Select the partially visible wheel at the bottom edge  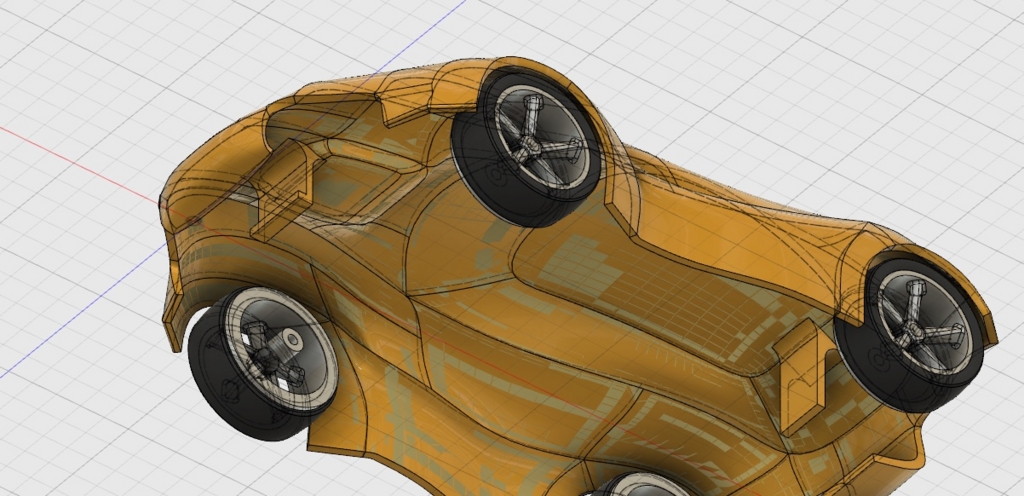coord(643,484)
